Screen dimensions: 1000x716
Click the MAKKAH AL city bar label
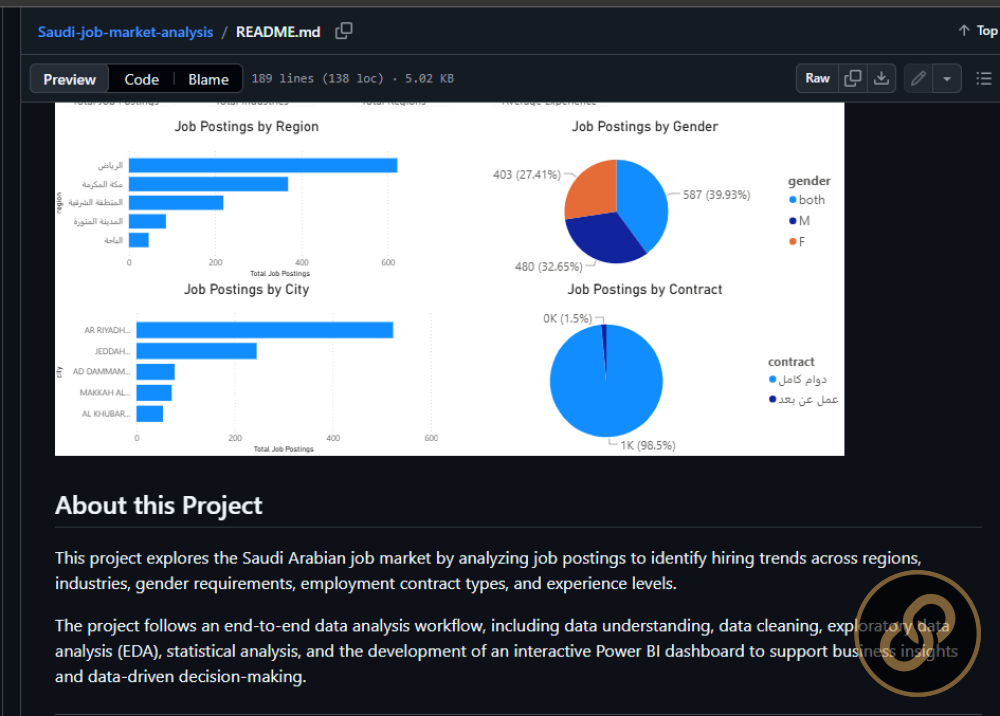pos(105,393)
